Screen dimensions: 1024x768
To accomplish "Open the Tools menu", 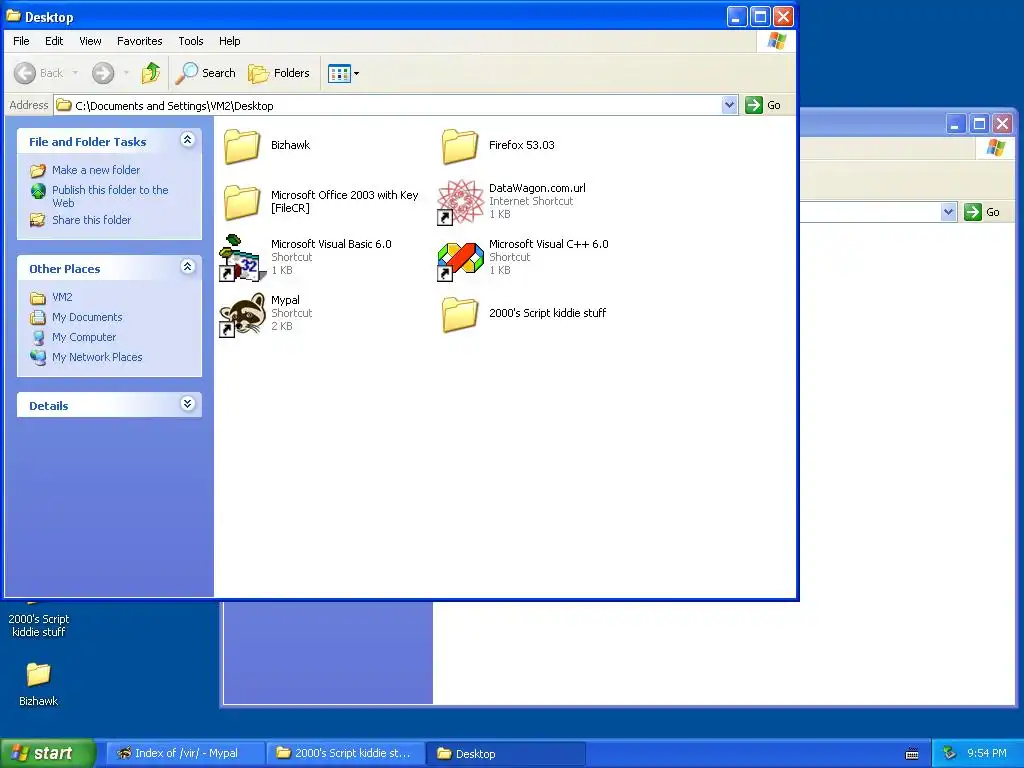I will pyautogui.click(x=191, y=41).
